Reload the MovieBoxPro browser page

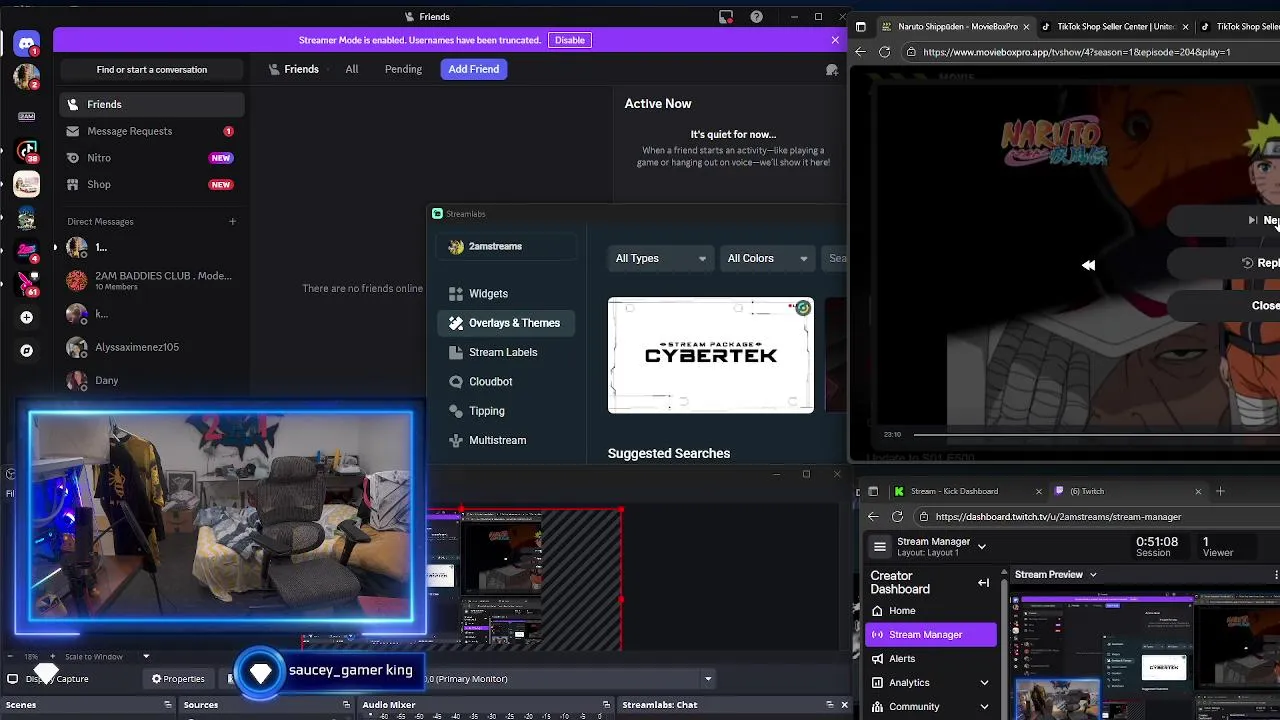[x=885, y=52]
